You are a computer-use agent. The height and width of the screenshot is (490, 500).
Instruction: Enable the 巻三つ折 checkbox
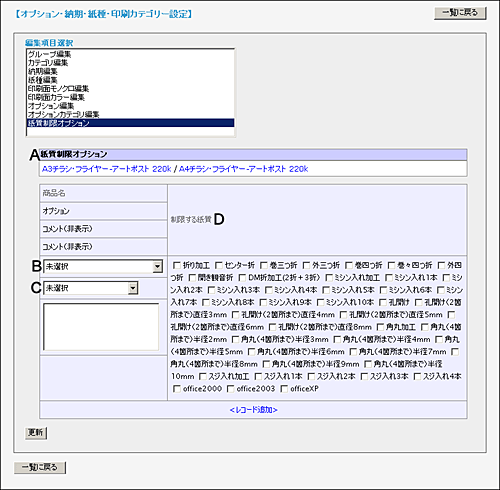click(x=263, y=265)
